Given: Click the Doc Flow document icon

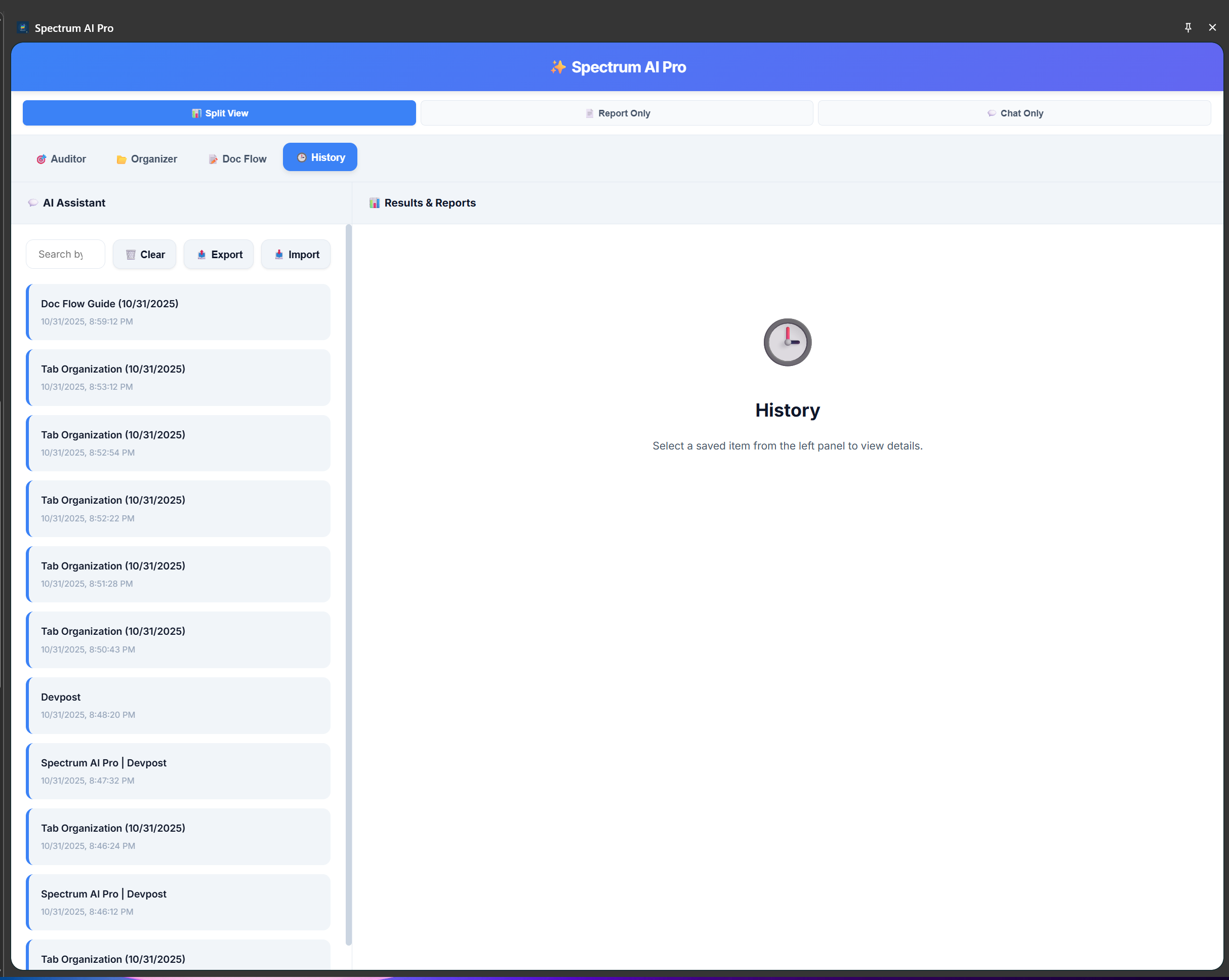Looking at the screenshot, I should click(x=213, y=159).
